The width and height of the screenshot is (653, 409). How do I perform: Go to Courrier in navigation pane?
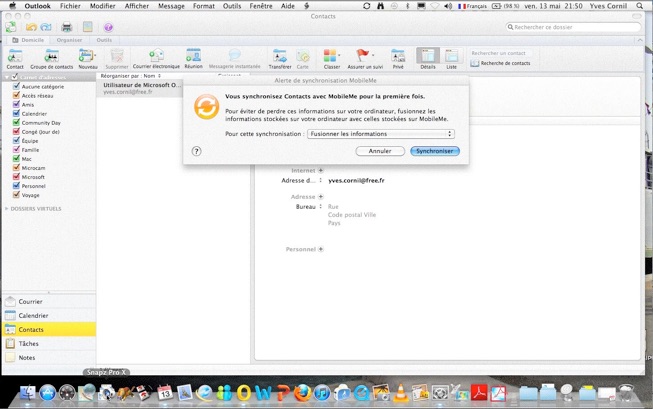(x=49, y=301)
